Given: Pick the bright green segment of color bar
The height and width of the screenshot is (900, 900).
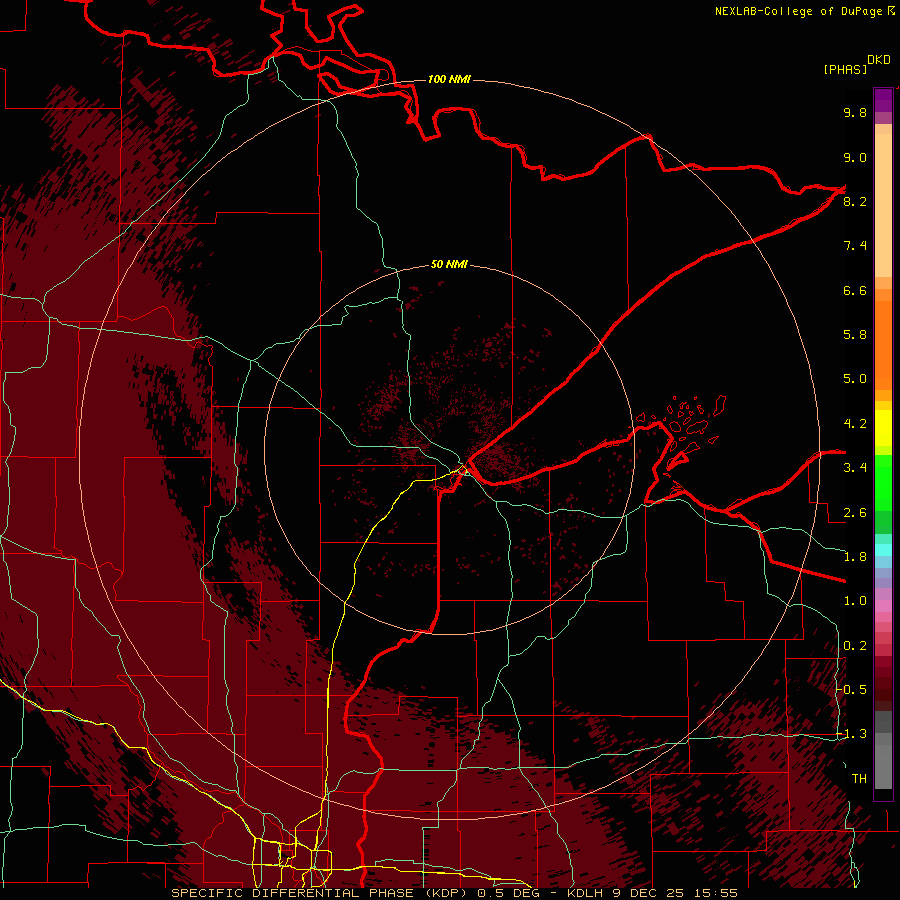Looking at the screenshot, I should (x=883, y=482).
